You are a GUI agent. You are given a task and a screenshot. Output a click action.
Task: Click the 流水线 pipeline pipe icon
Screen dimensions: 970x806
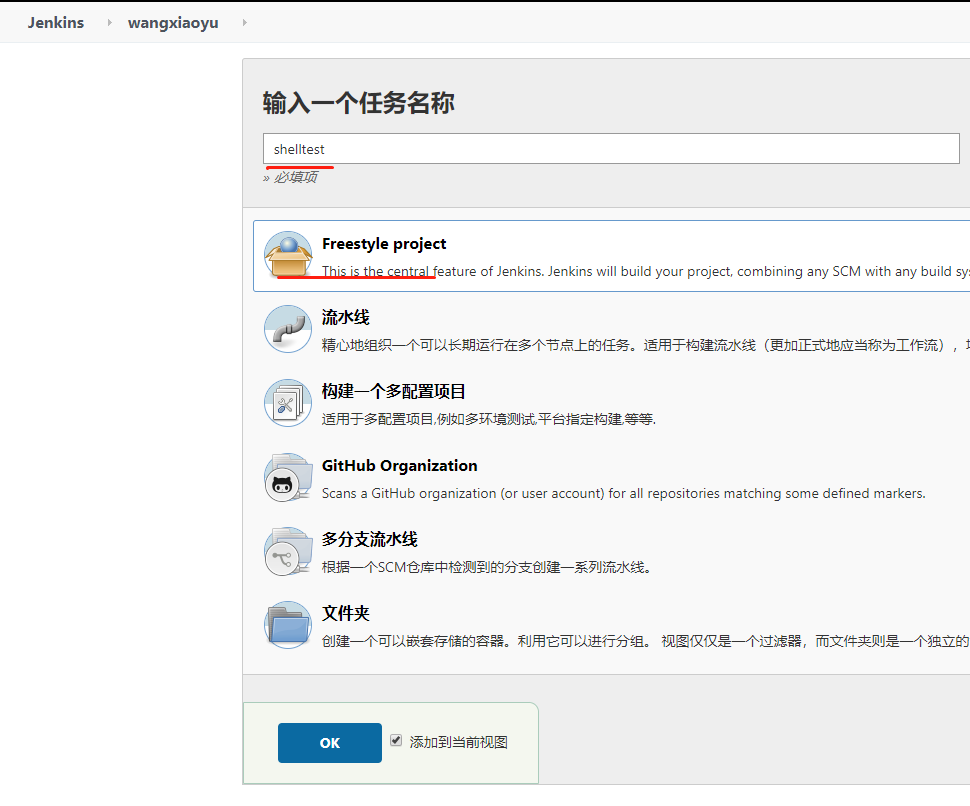pyautogui.click(x=288, y=328)
